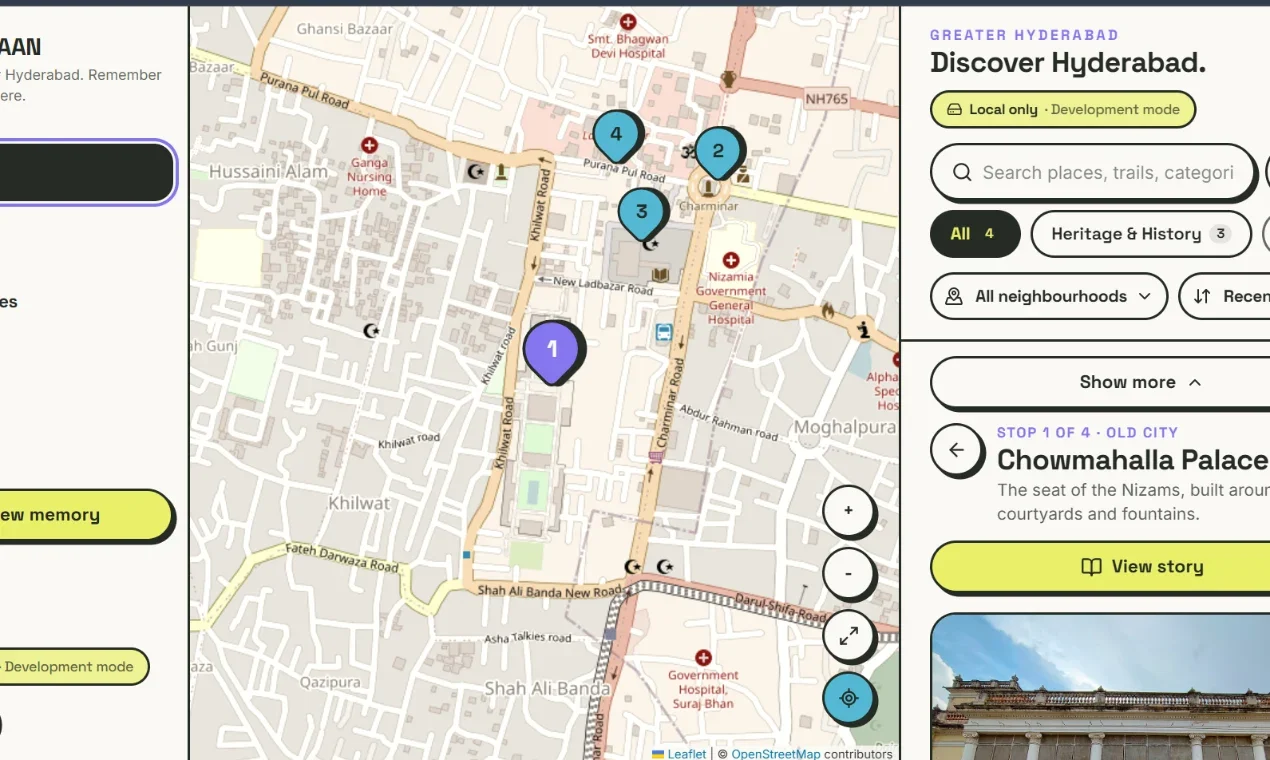The height and width of the screenshot is (760, 1270).
Task: Click the Smt. Bhagwan Devi Hospital icon
Action: 628,21
